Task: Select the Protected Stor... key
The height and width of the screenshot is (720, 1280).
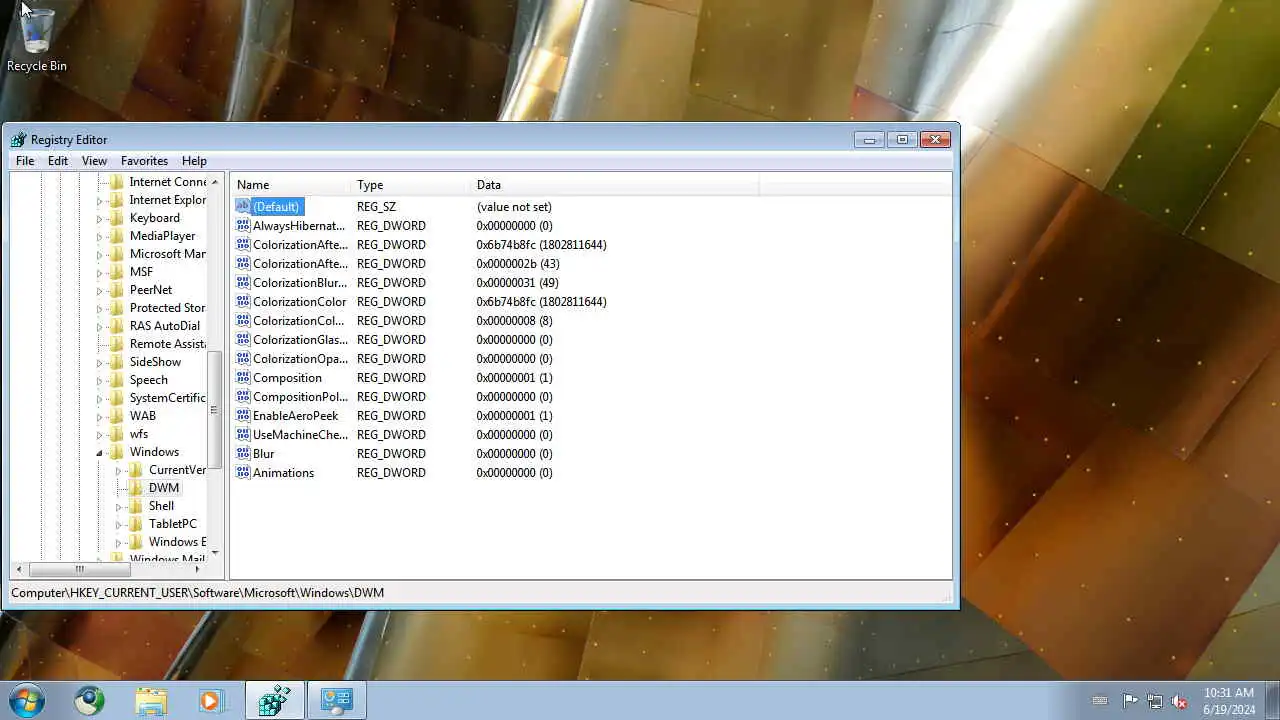Action: 167,308
